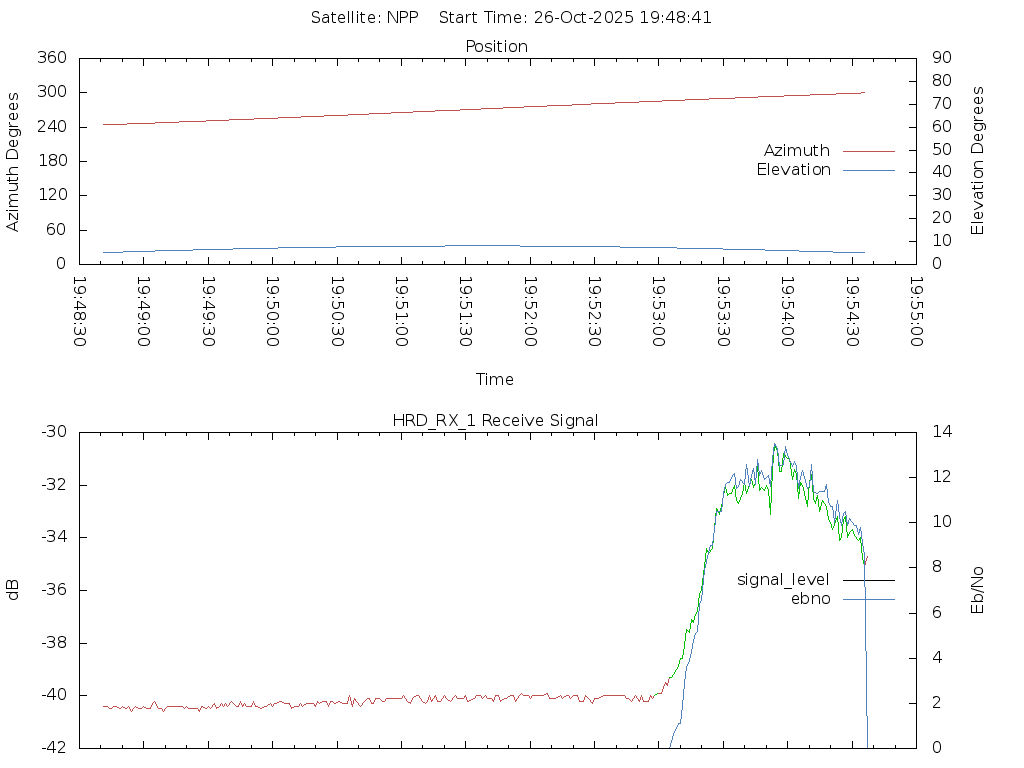This screenshot has width=1024, height=768.
Task: Click the Time x-axis label
Action: pyautogui.click(x=495, y=379)
